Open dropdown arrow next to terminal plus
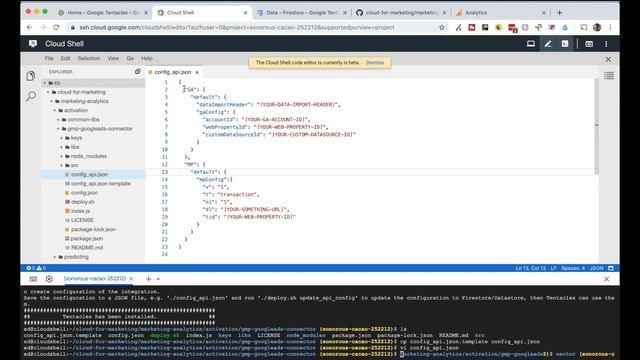This screenshot has width=640, height=360. click(x=158, y=279)
